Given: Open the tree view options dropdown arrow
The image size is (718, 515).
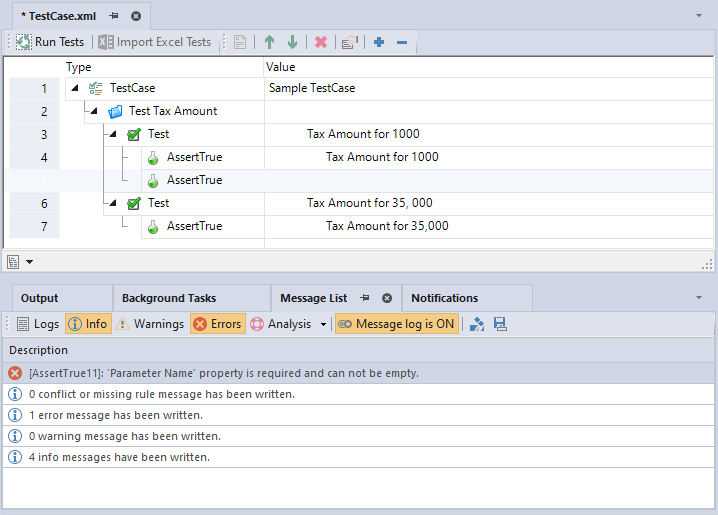Looking at the screenshot, I should coord(29,262).
